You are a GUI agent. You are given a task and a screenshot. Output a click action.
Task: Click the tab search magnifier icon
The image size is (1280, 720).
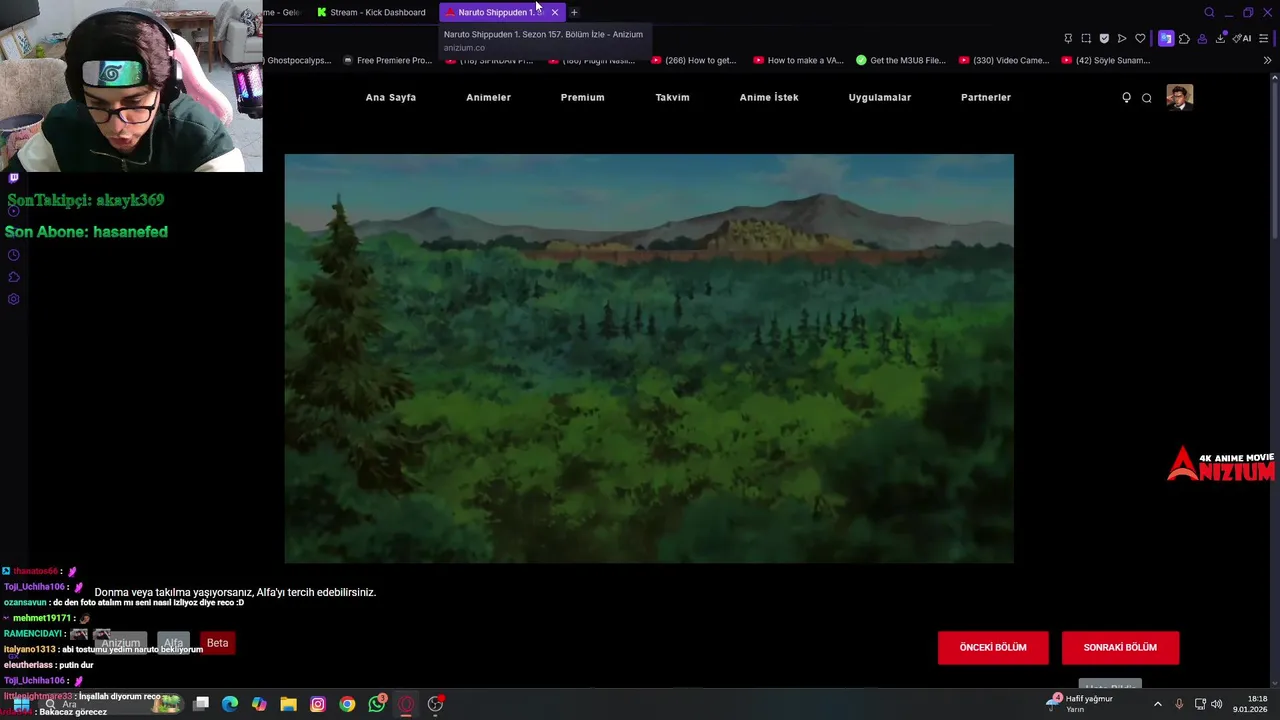tap(1209, 12)
